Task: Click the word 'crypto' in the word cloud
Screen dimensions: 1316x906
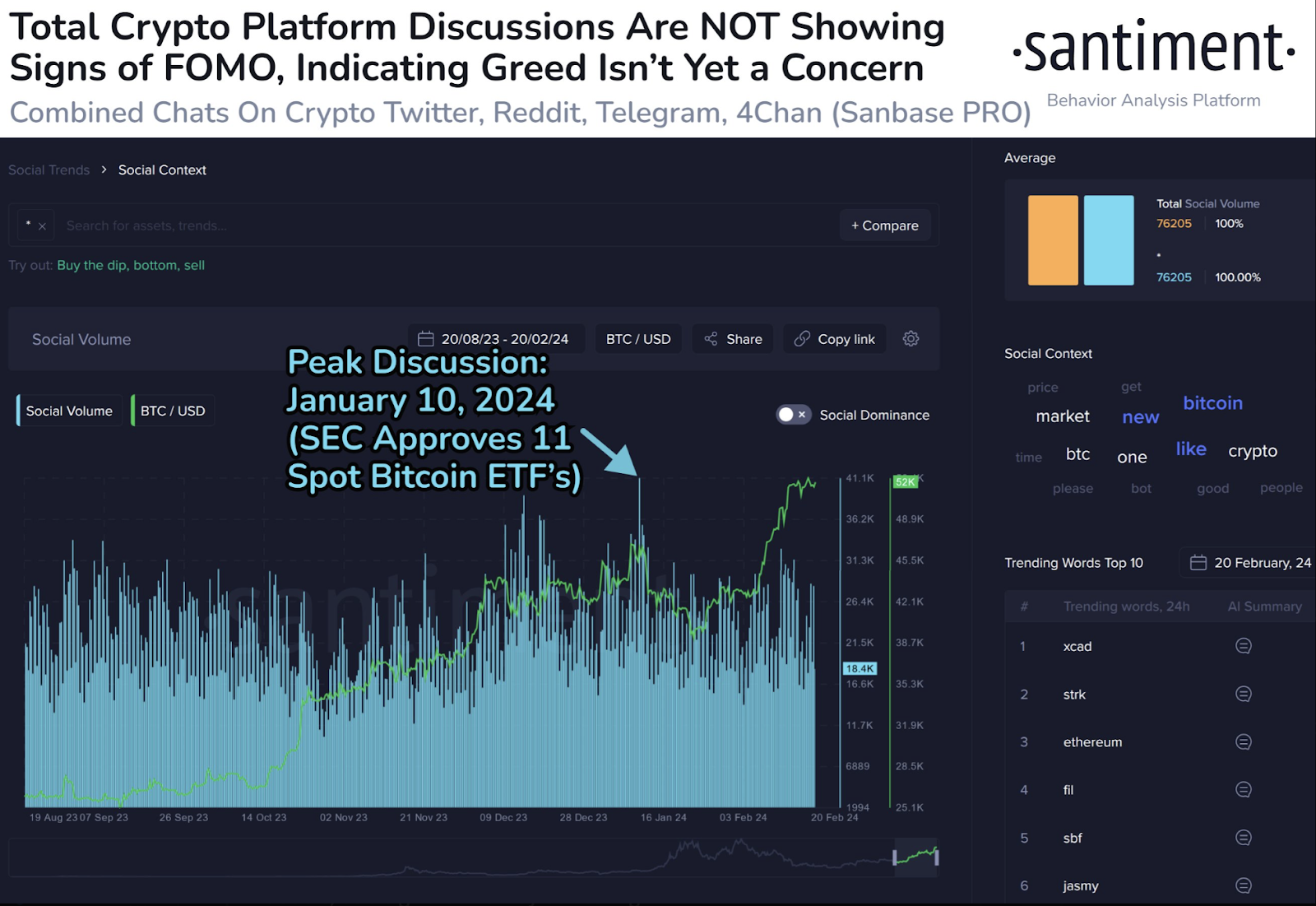Action: tap(1253, 451)
